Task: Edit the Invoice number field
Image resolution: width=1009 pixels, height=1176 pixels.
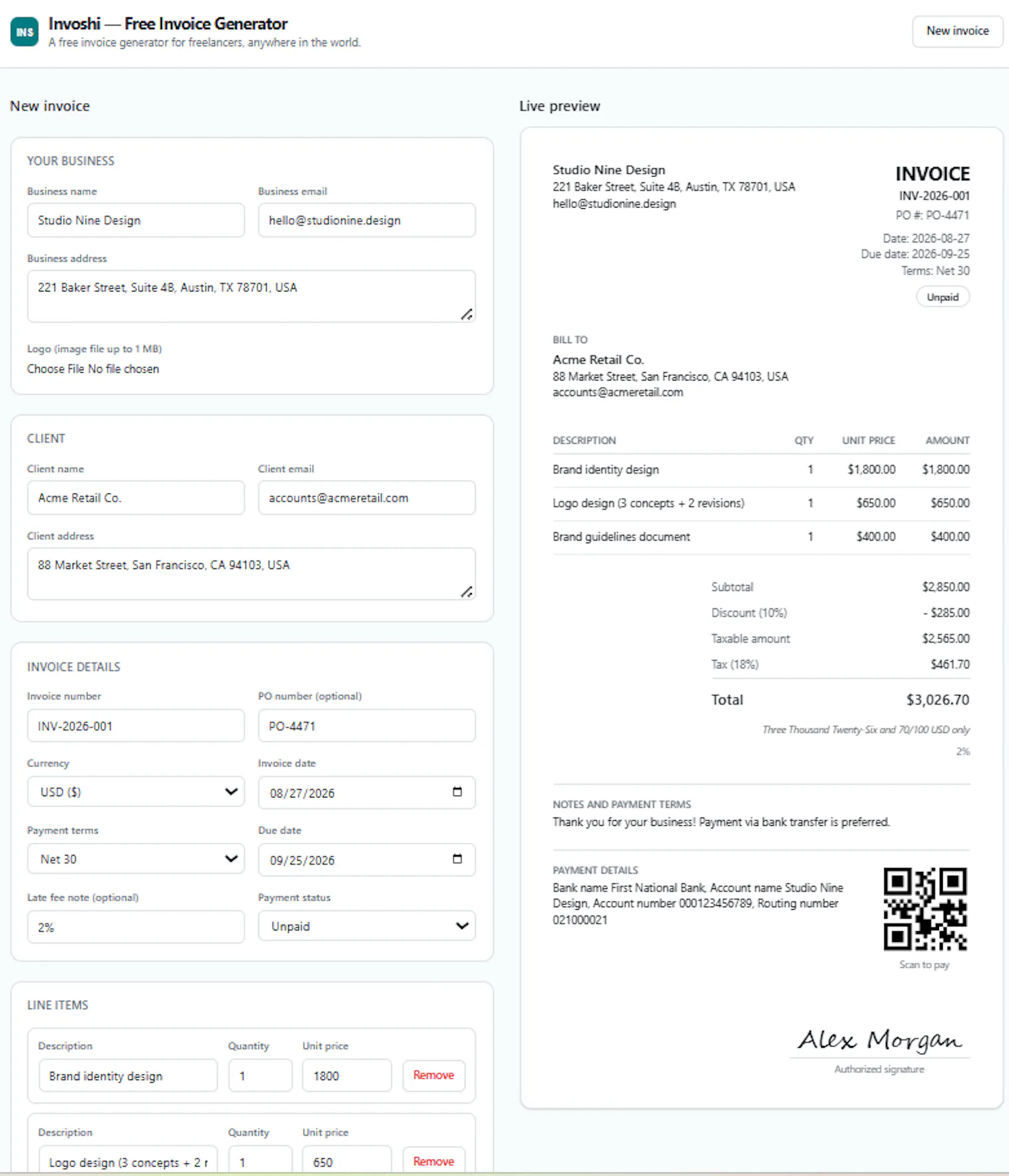Action: pos(136,726)
